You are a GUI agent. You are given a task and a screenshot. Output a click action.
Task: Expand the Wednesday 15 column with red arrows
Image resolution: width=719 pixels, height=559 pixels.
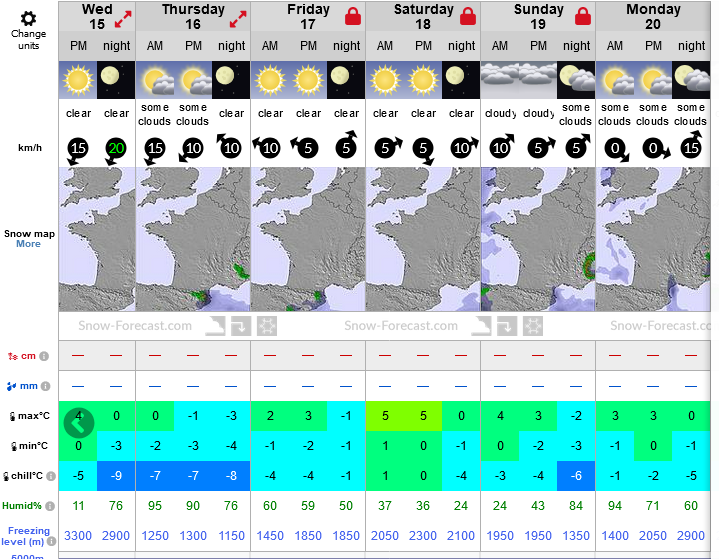point(123,19)
